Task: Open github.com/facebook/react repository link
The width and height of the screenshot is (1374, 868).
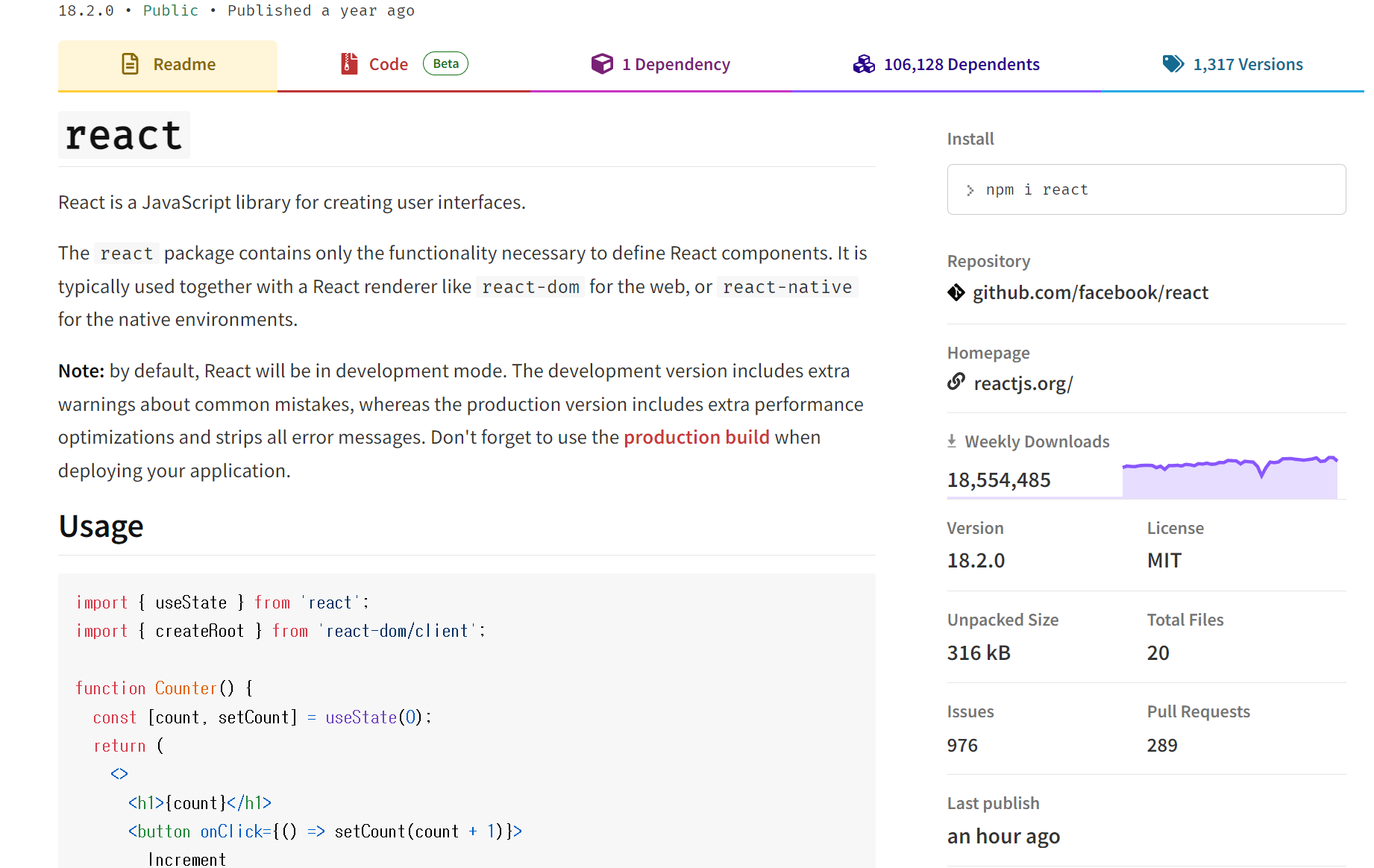Action: pyautogui.click(x=1090, y=293)
